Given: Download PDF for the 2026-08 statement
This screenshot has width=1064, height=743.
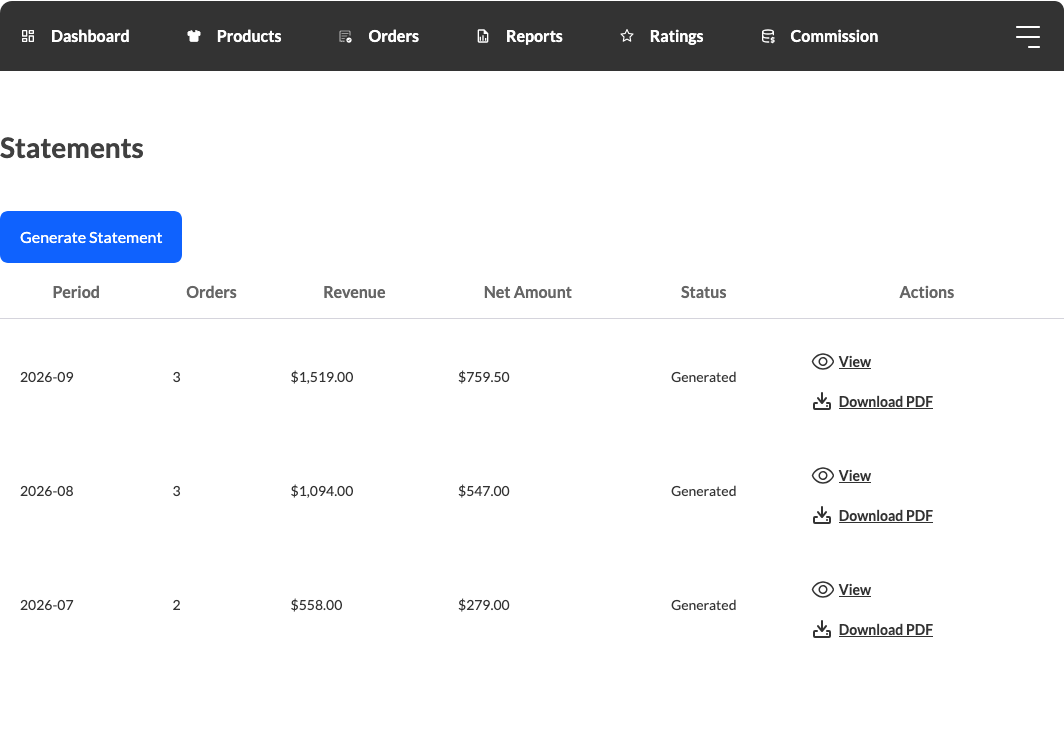Looking at the screenshot, I should click(x=886, y=516).
